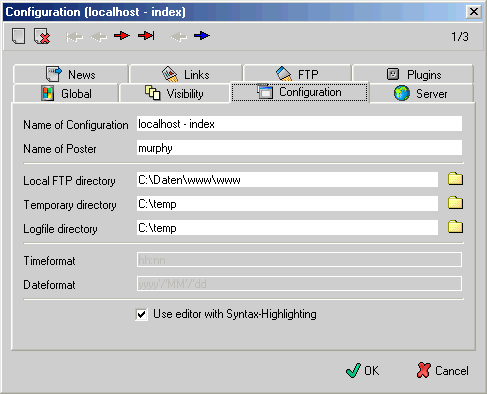Click the Temporary directory input field
The height and width of the screenshot is (394, 487).
tap(287, 204)
